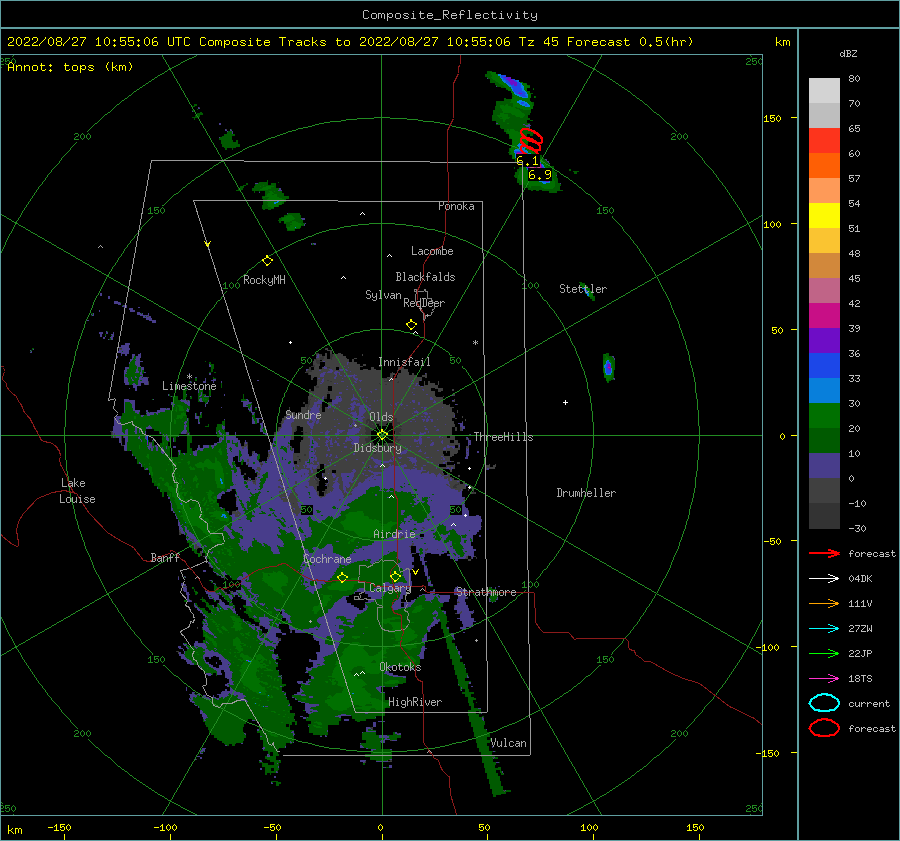This screenshot has width=900, height=841.
Task: Click the Cochrane label on the map
Action: (327, 559)
